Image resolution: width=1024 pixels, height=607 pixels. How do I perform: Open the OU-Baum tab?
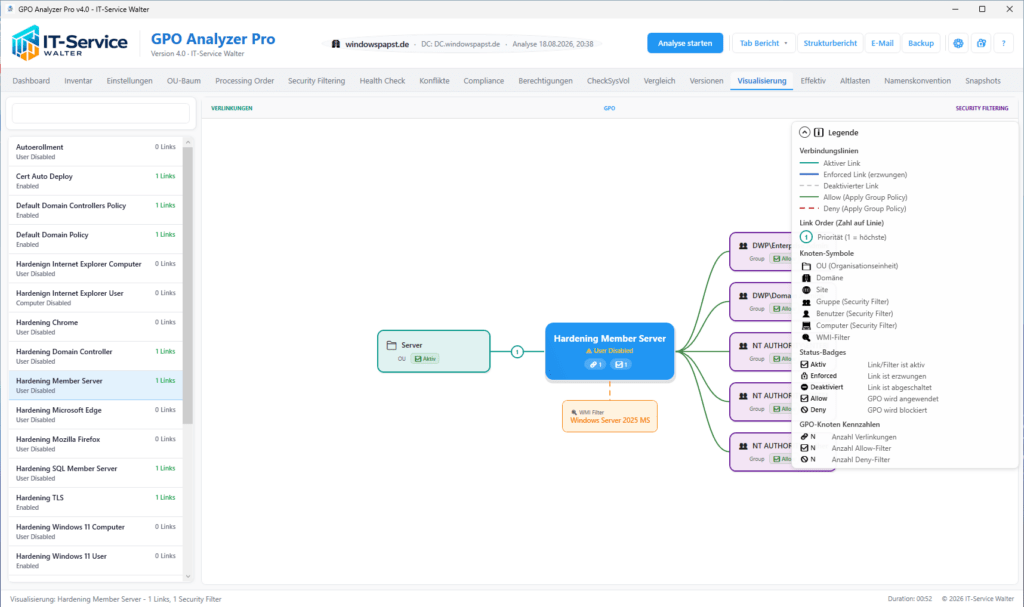click(x=184, y=81)
